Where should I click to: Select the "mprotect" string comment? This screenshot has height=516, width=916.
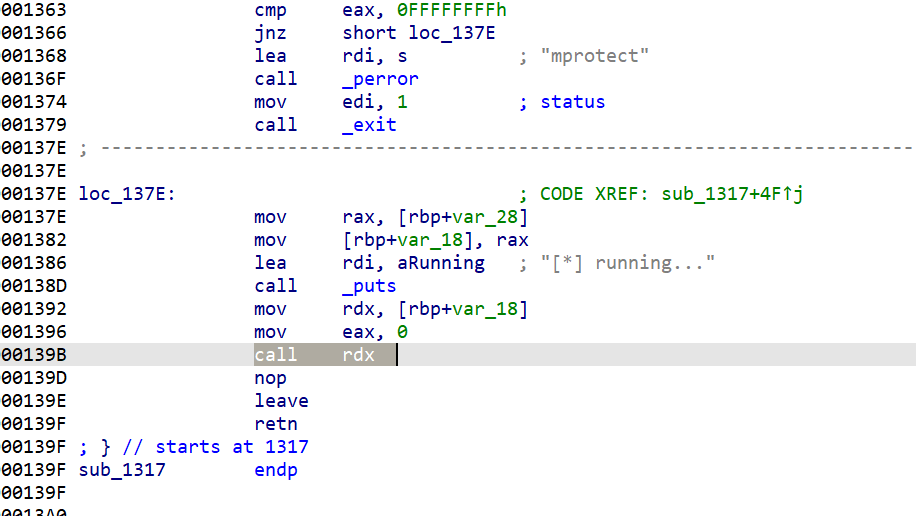coord(594,56)
